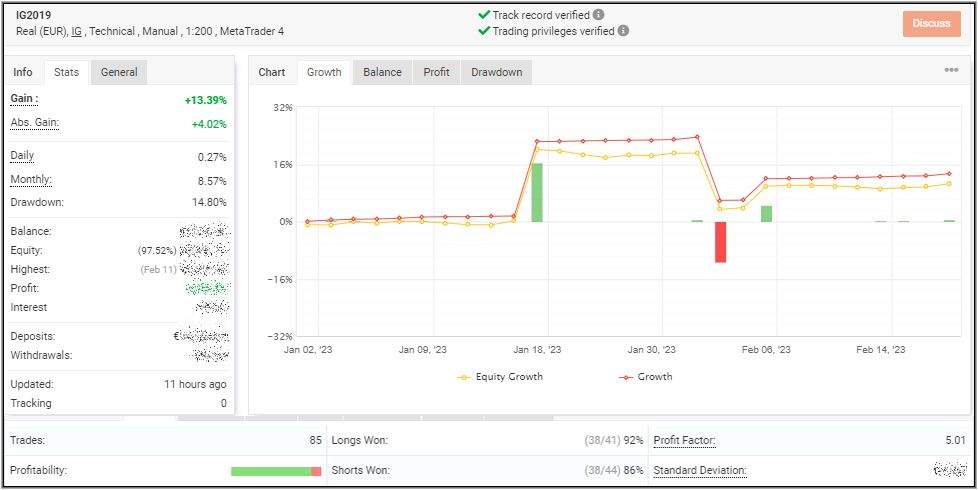Click the underlined Gain label
This screenshot has width=978, height=490.
[24, 99]
